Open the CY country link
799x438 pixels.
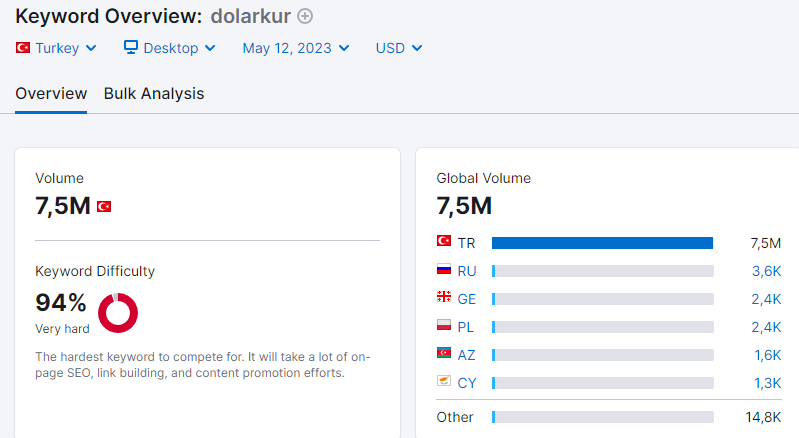(467, 383)
